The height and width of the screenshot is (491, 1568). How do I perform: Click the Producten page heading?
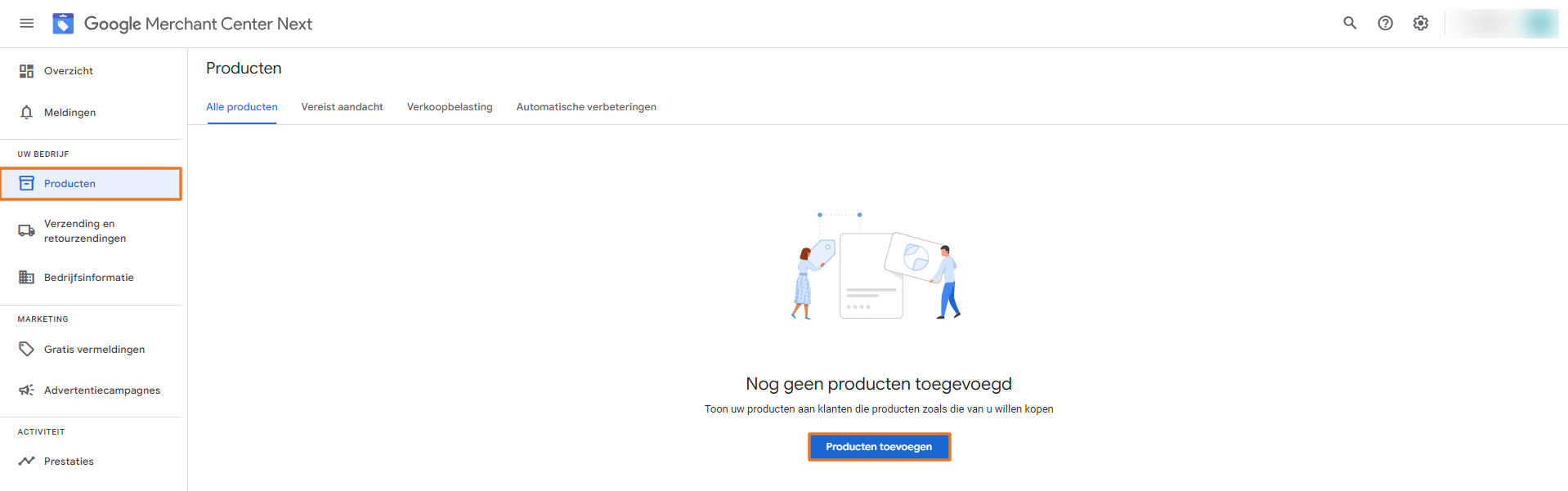(244, 69)
